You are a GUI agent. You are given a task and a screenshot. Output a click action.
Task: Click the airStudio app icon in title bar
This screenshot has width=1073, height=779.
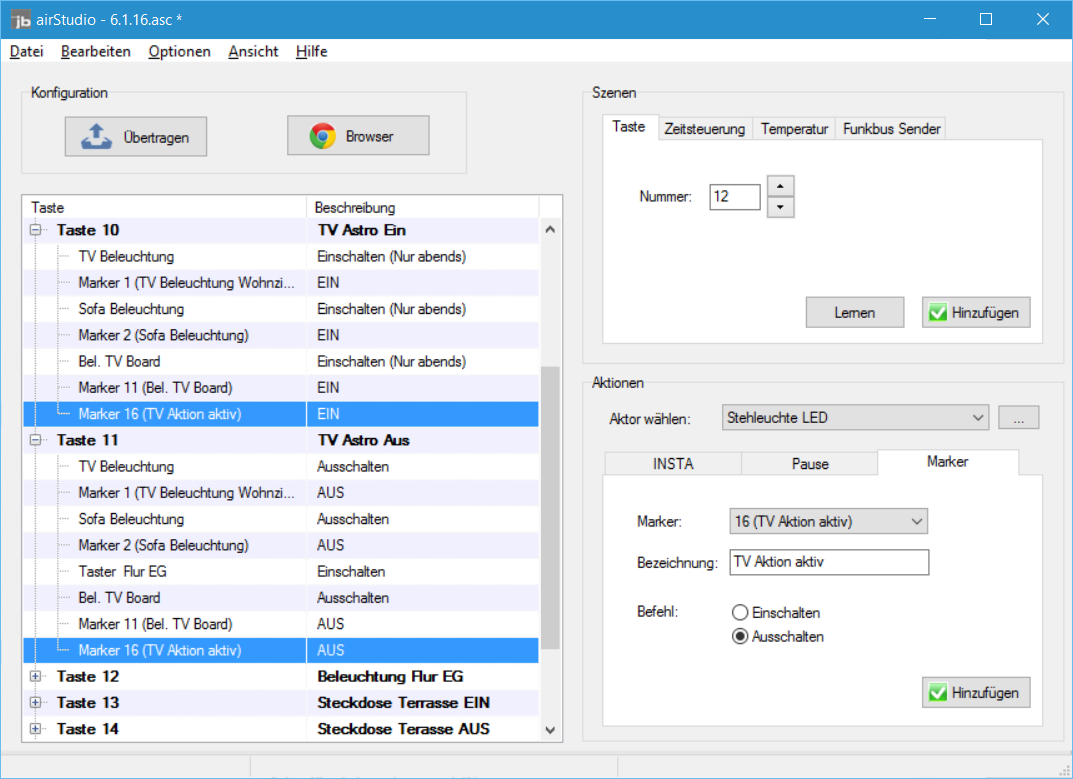pyautogui.click(x=22, y=20)
